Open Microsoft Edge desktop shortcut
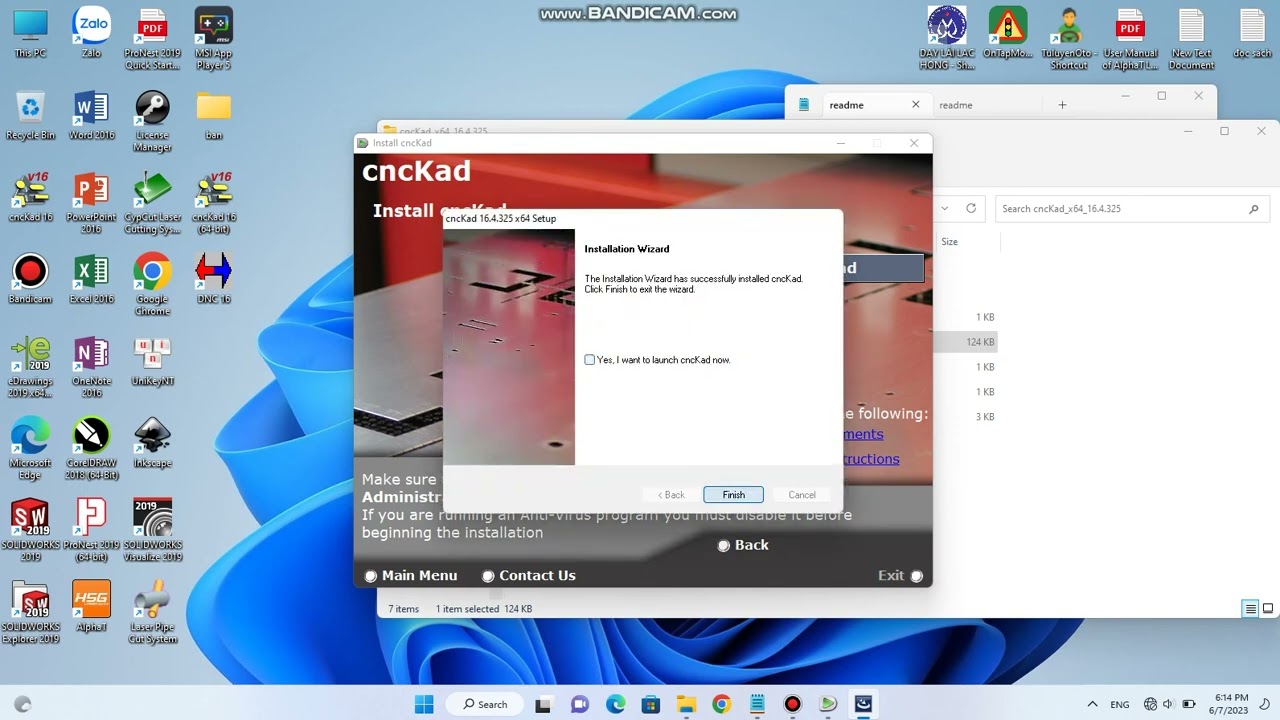 click(30, 449)
